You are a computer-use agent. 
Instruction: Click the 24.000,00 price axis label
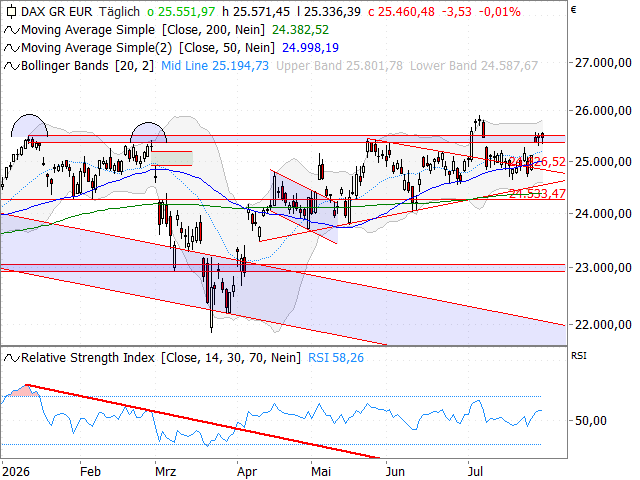click(603, 213)
